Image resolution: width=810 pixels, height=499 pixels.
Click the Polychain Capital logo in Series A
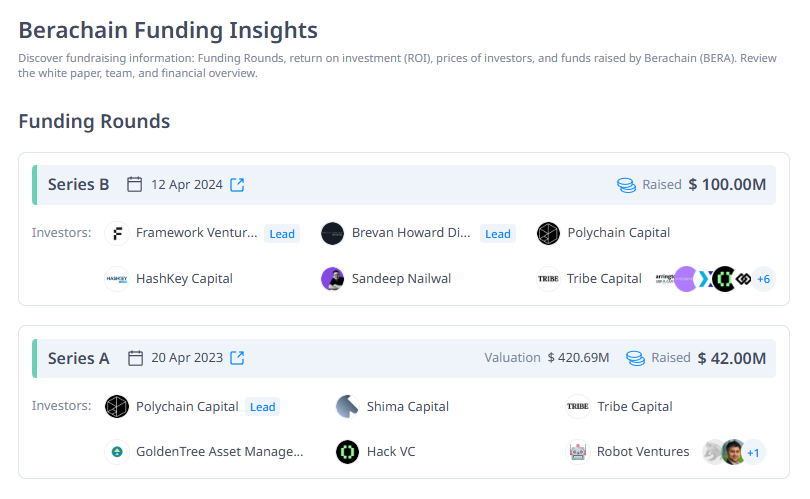click(x=117, y=407)
